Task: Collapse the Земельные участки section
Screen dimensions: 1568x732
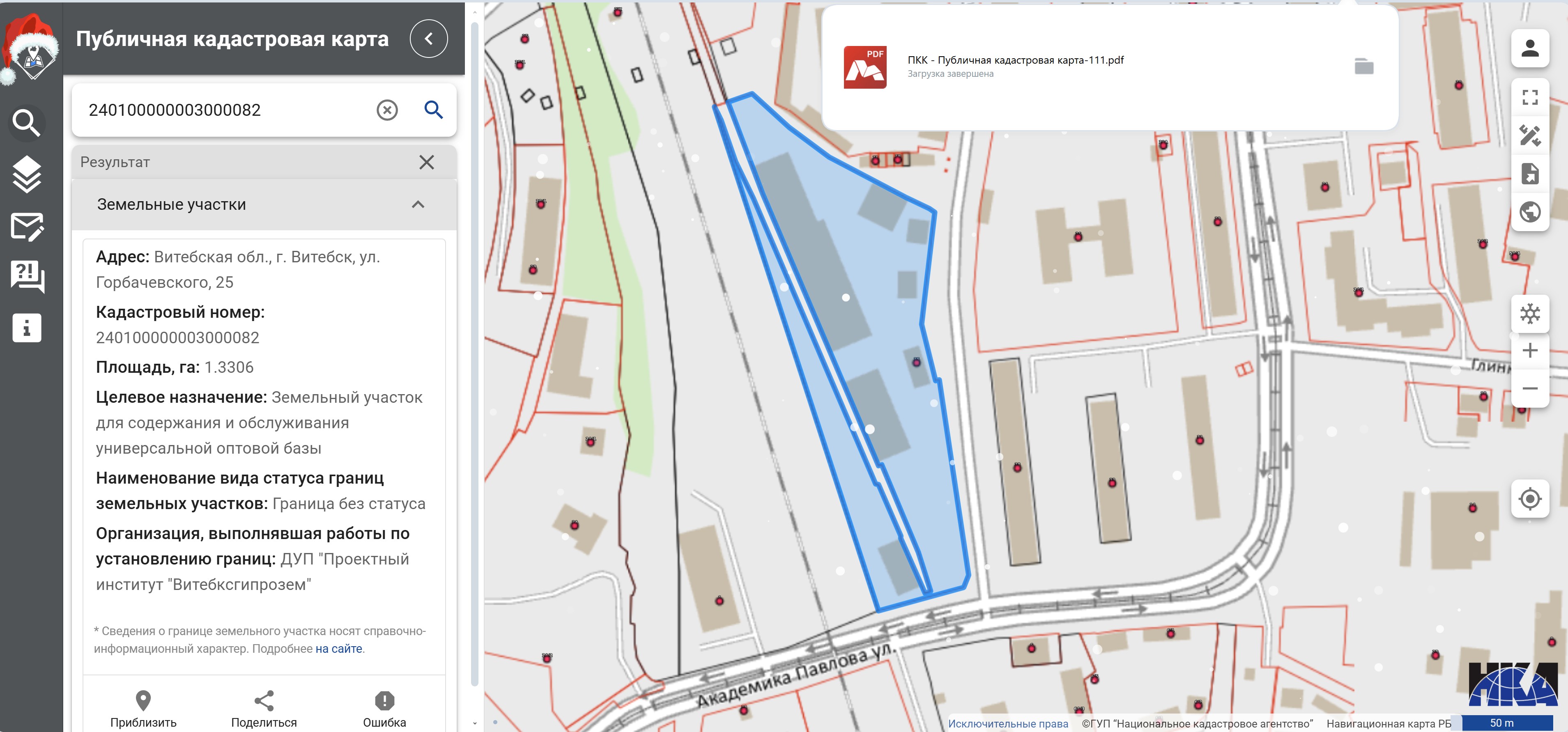Action: [x=418, y=204]
